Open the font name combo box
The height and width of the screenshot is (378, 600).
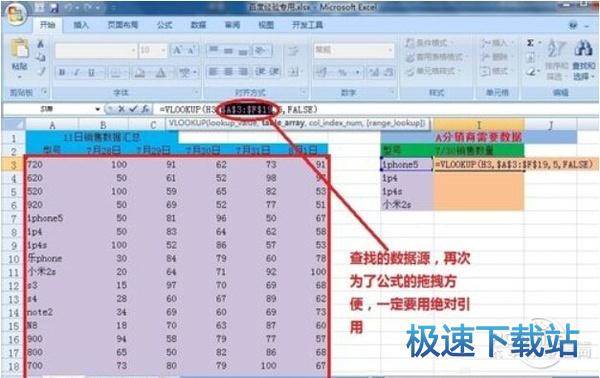click(96, 50)
